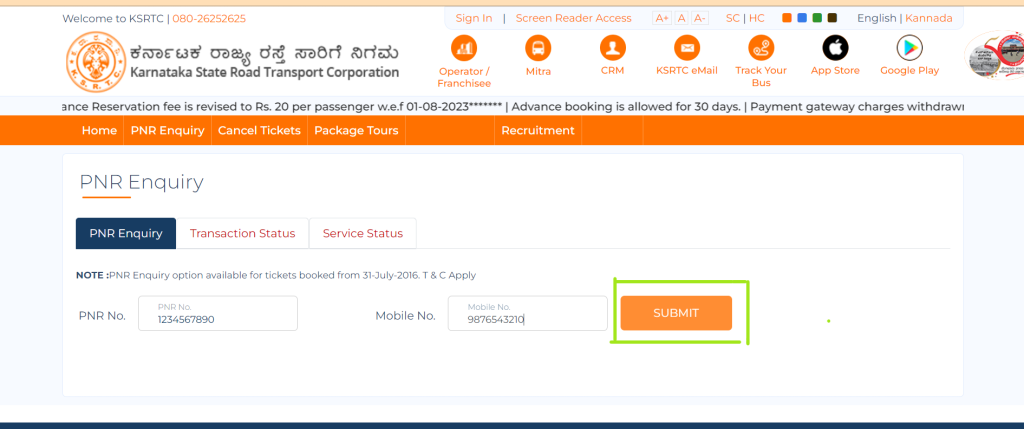Open PNR Enquiry in the orange navigation bar

pos(167,131)
